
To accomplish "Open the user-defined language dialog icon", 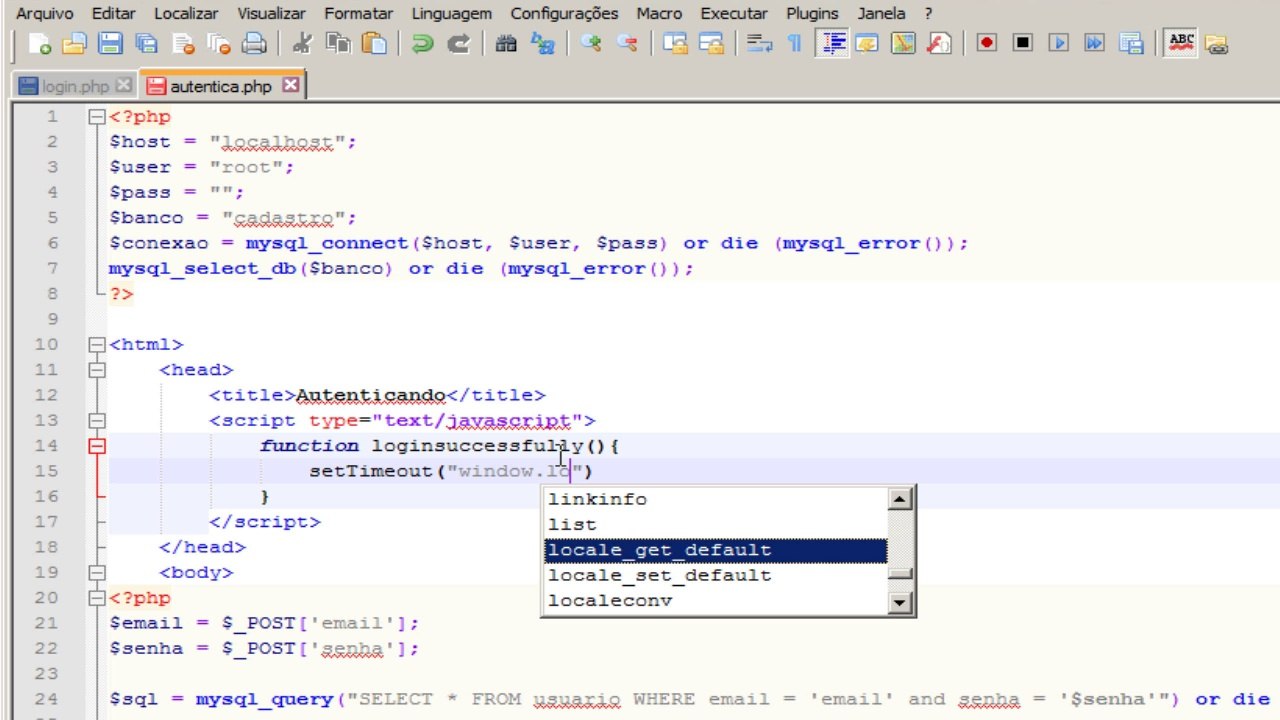I will [x=866, y=44].
